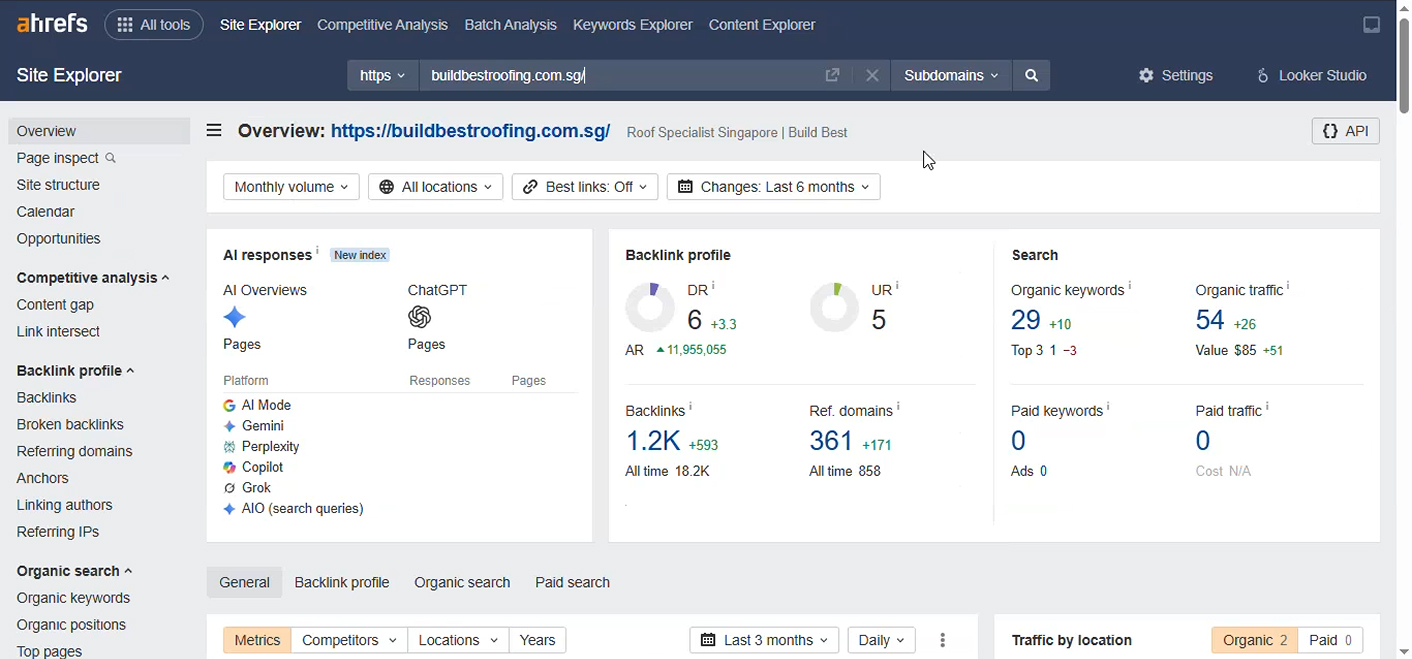Toggle the sidebar hamburger menu
Screen dimensions: 1412x659
214,131
